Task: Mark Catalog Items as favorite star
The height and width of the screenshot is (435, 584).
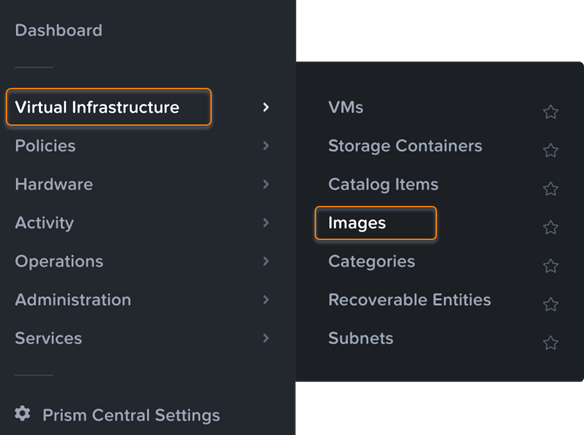Action: click(550, 189)
